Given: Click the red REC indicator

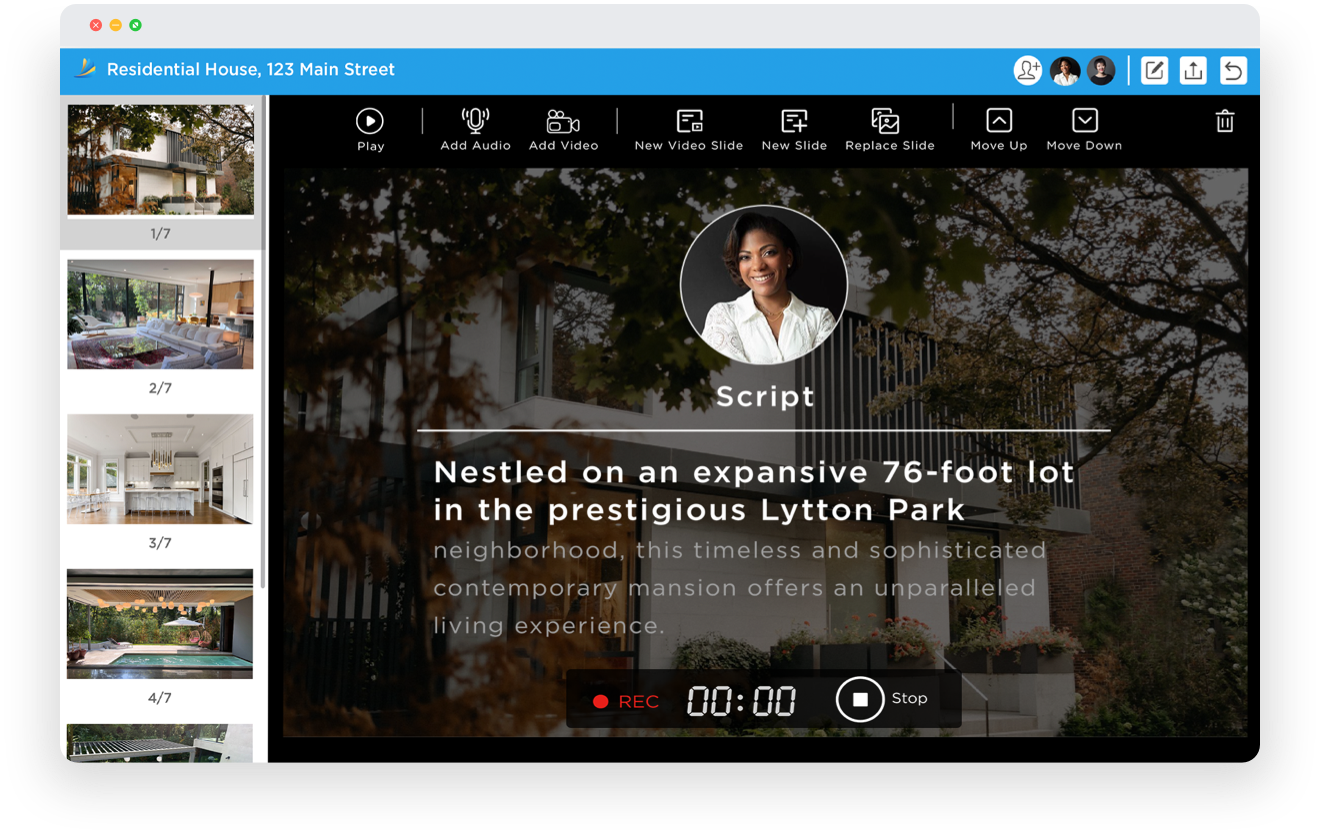Looking at the screenshot, I should (x=626, y=702).
